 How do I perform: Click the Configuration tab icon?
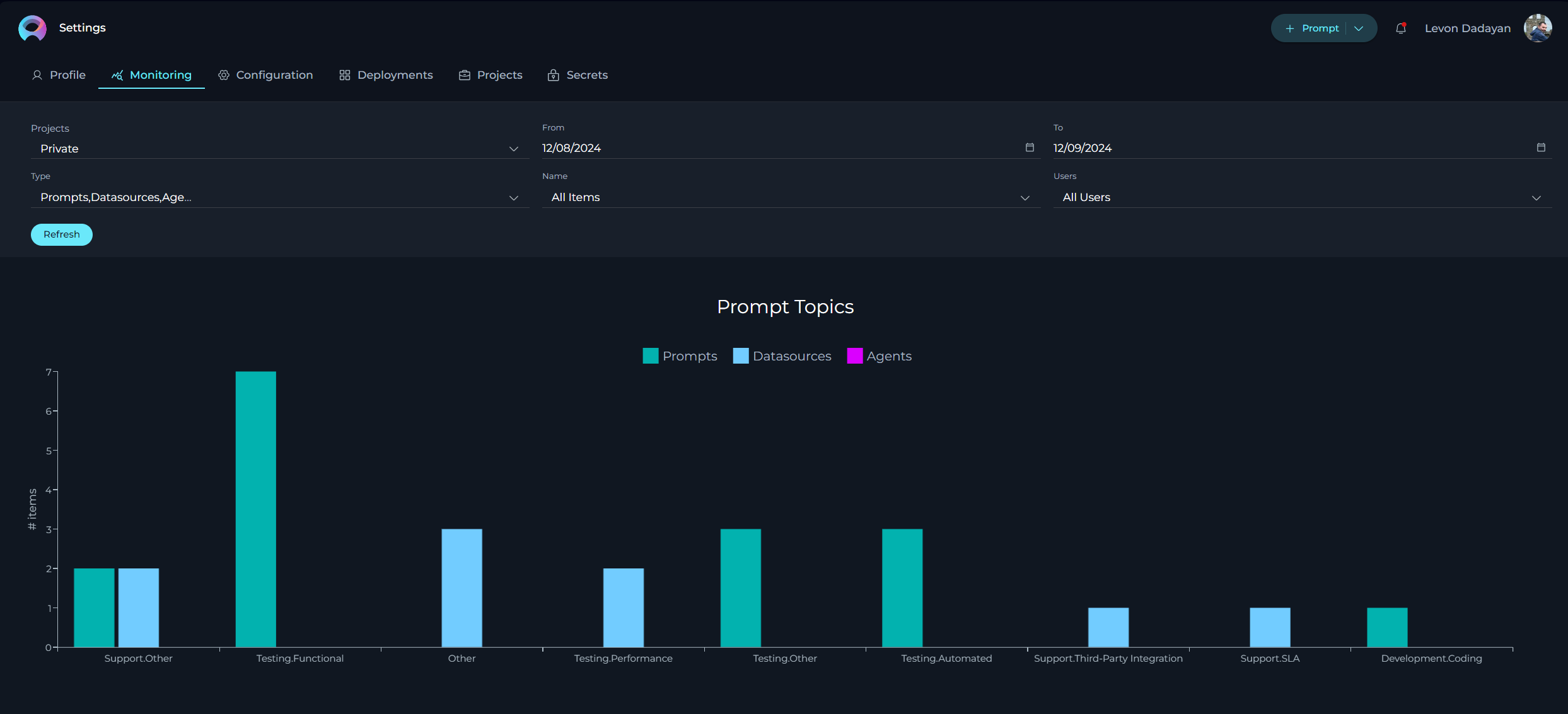pyautogui.click(x=223, y=75)
